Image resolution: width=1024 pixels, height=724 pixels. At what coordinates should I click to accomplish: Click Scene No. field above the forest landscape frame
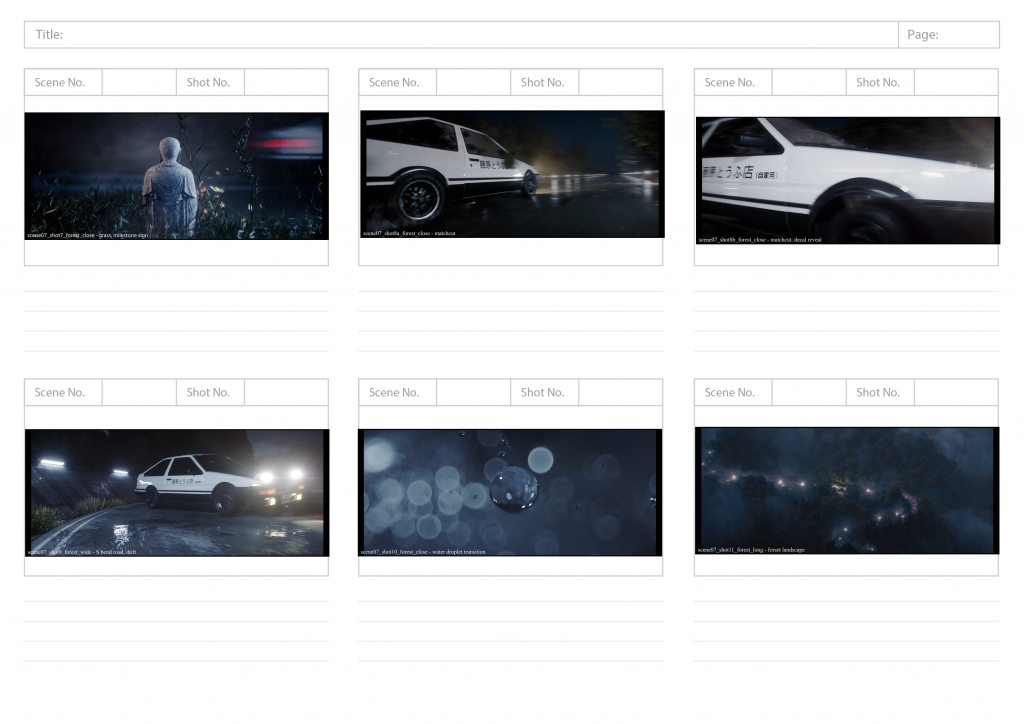(809, 392)
